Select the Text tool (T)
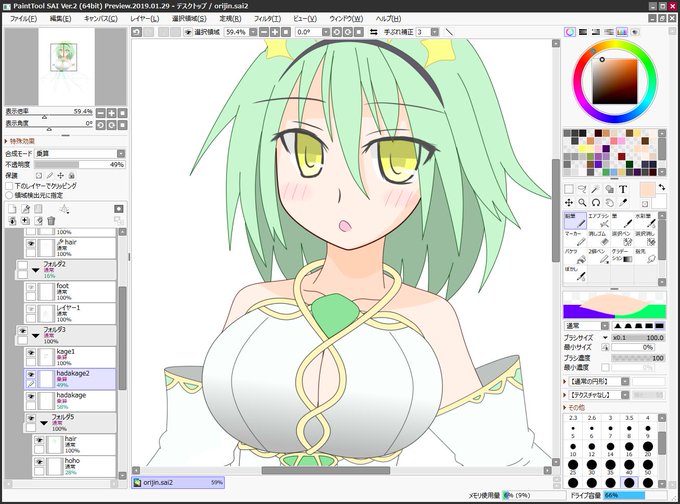The height and width of the screenshot is (504, 680). pos(623,189)
